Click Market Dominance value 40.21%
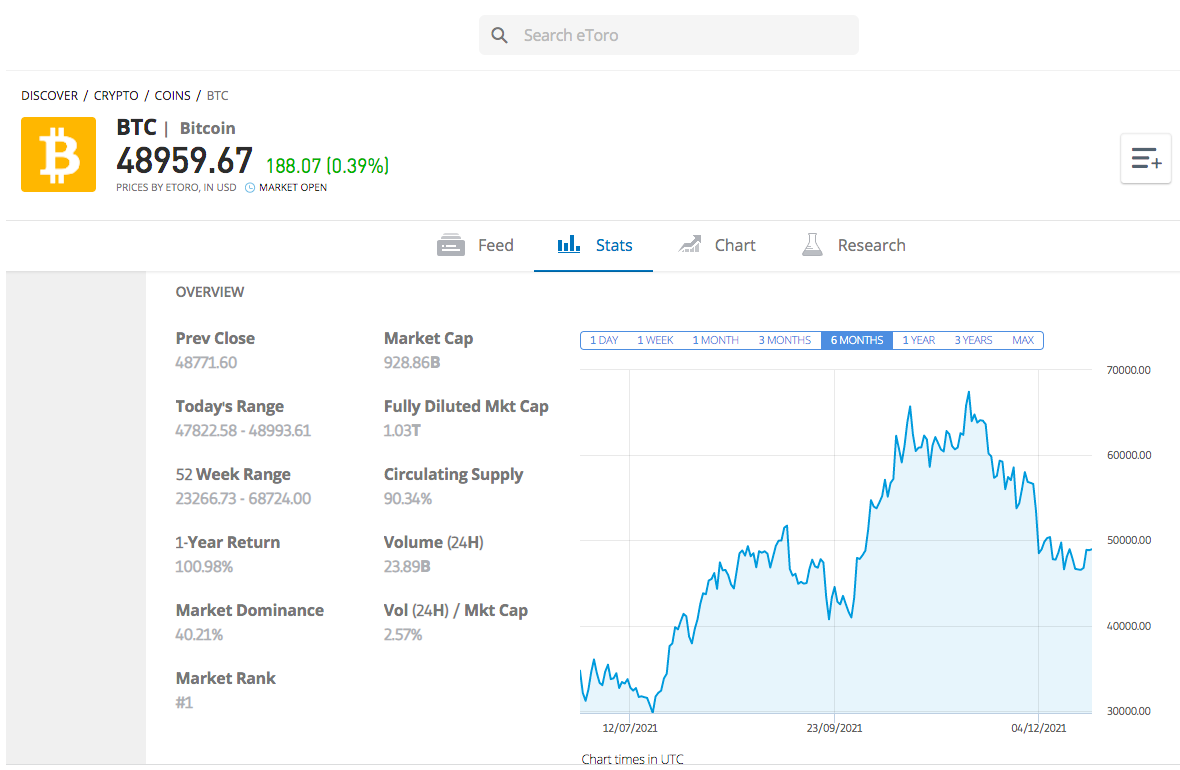Viewport: 1180px width, 770px height. pos(199,635)
